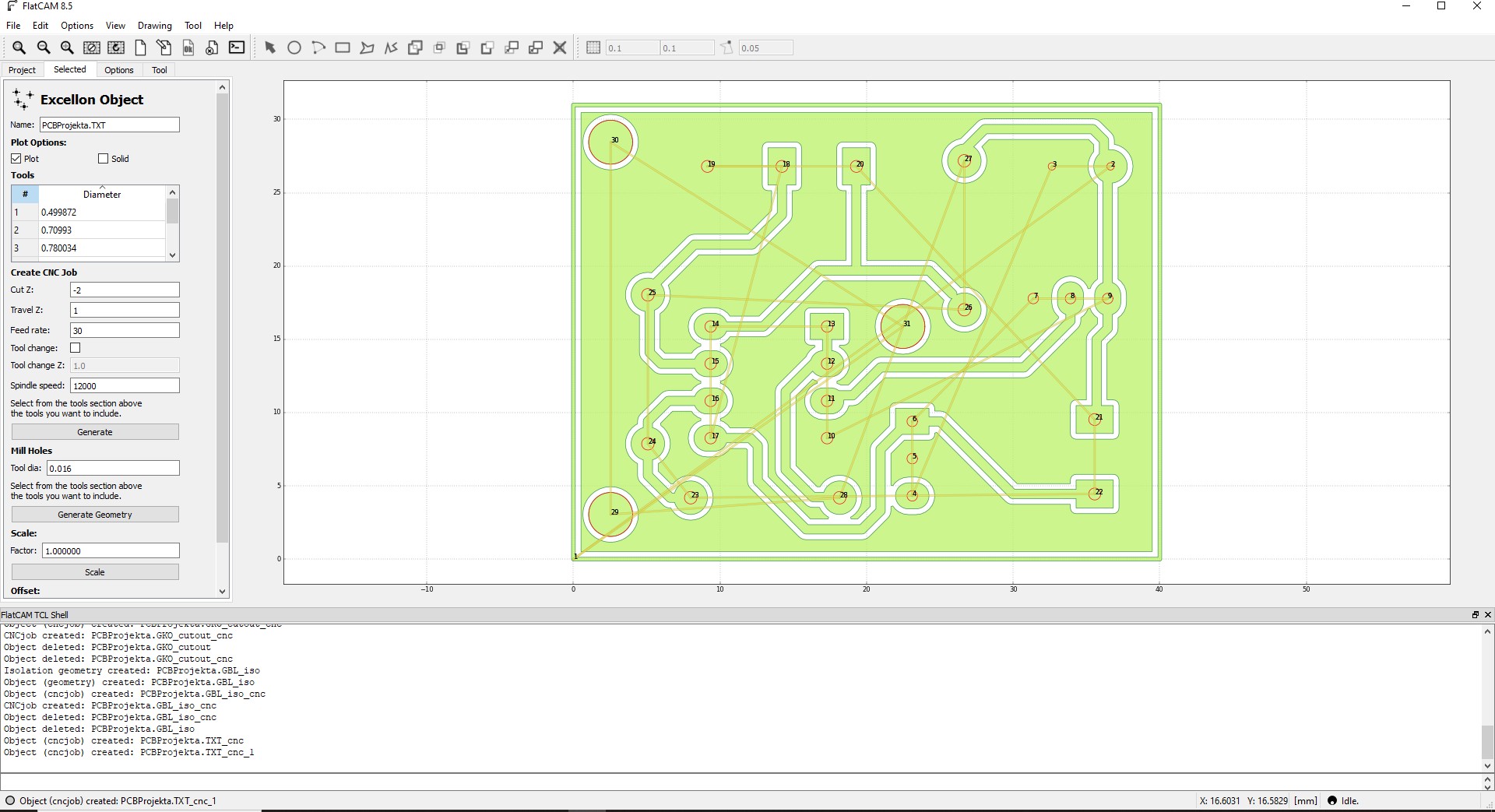Click the Generate CNC job button
This screenshot has width=1495, height=812.
click(x=95, y=432)
